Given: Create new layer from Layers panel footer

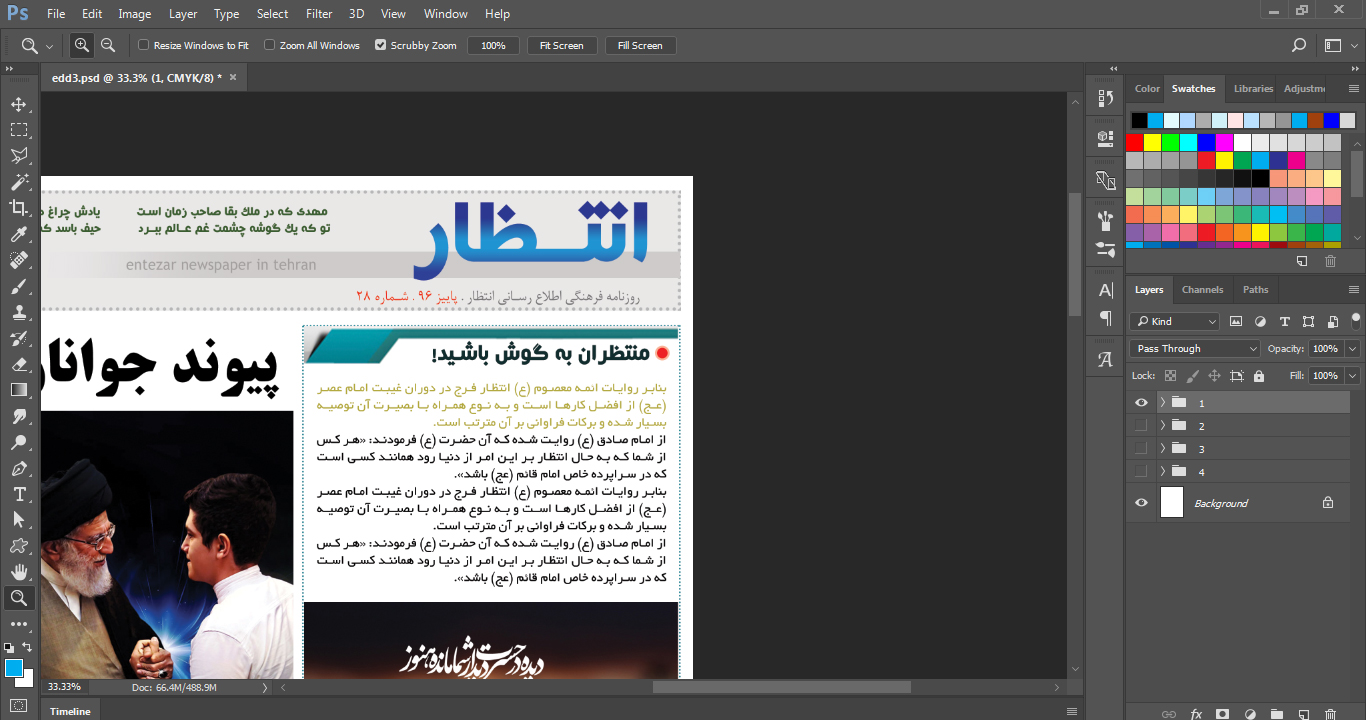Looking at the screenshot, I should [1302, 714].
